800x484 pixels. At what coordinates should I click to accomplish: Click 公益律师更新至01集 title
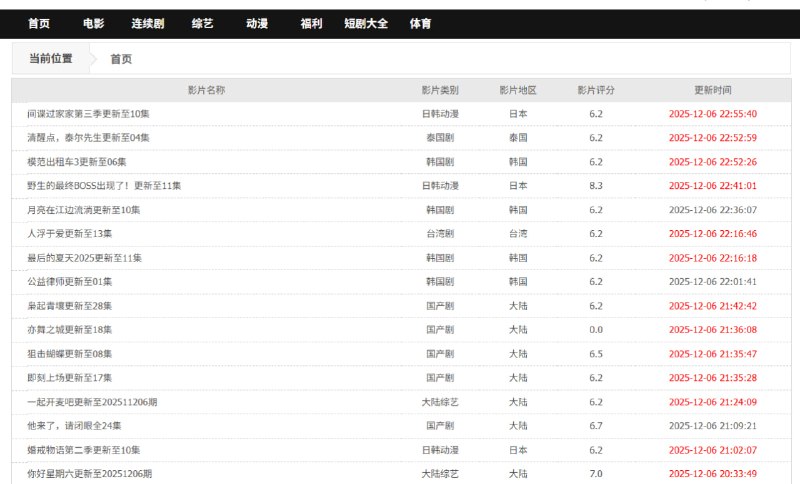click(69, 282)
